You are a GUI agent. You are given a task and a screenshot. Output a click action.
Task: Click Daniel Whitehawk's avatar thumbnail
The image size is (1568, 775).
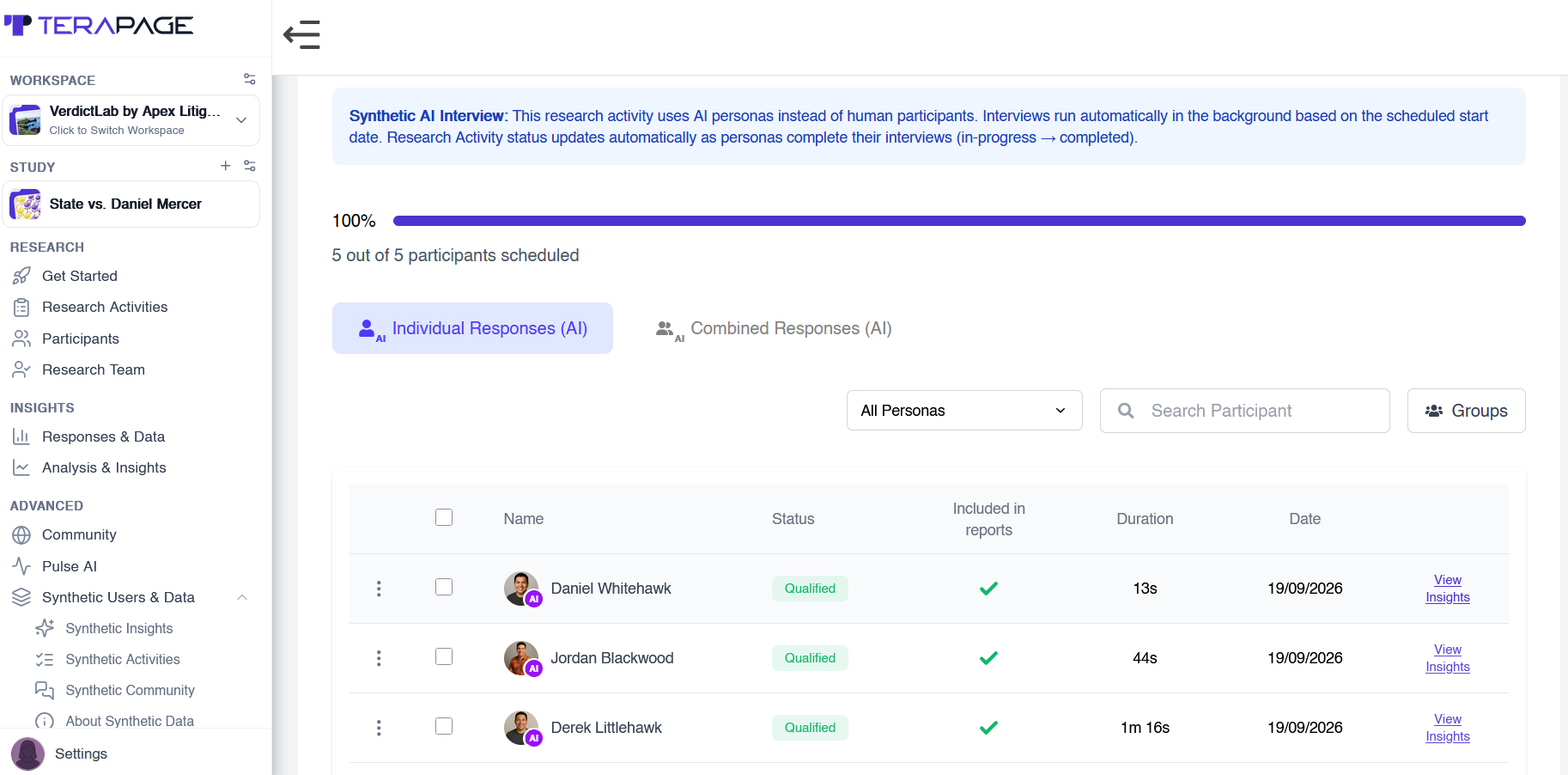[522, 589]
